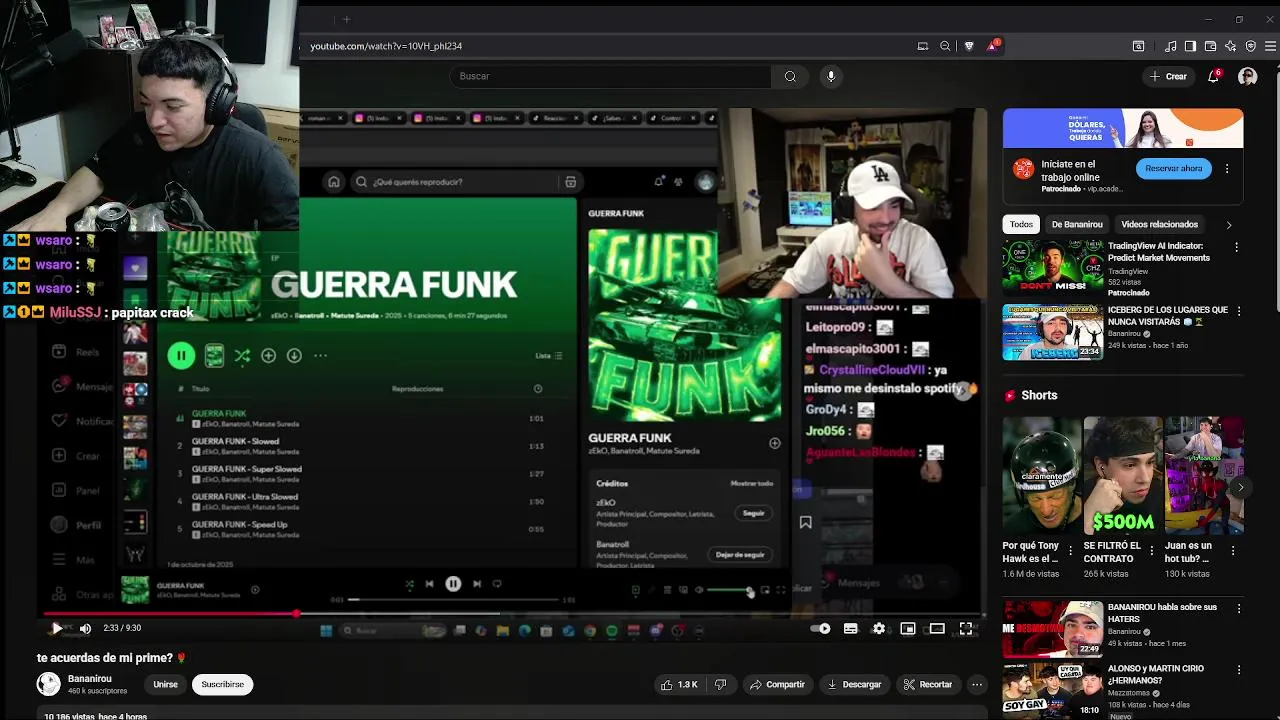The image size is (1280, 720).
Task: Click the Unirse button
Action: click(165, 684)
